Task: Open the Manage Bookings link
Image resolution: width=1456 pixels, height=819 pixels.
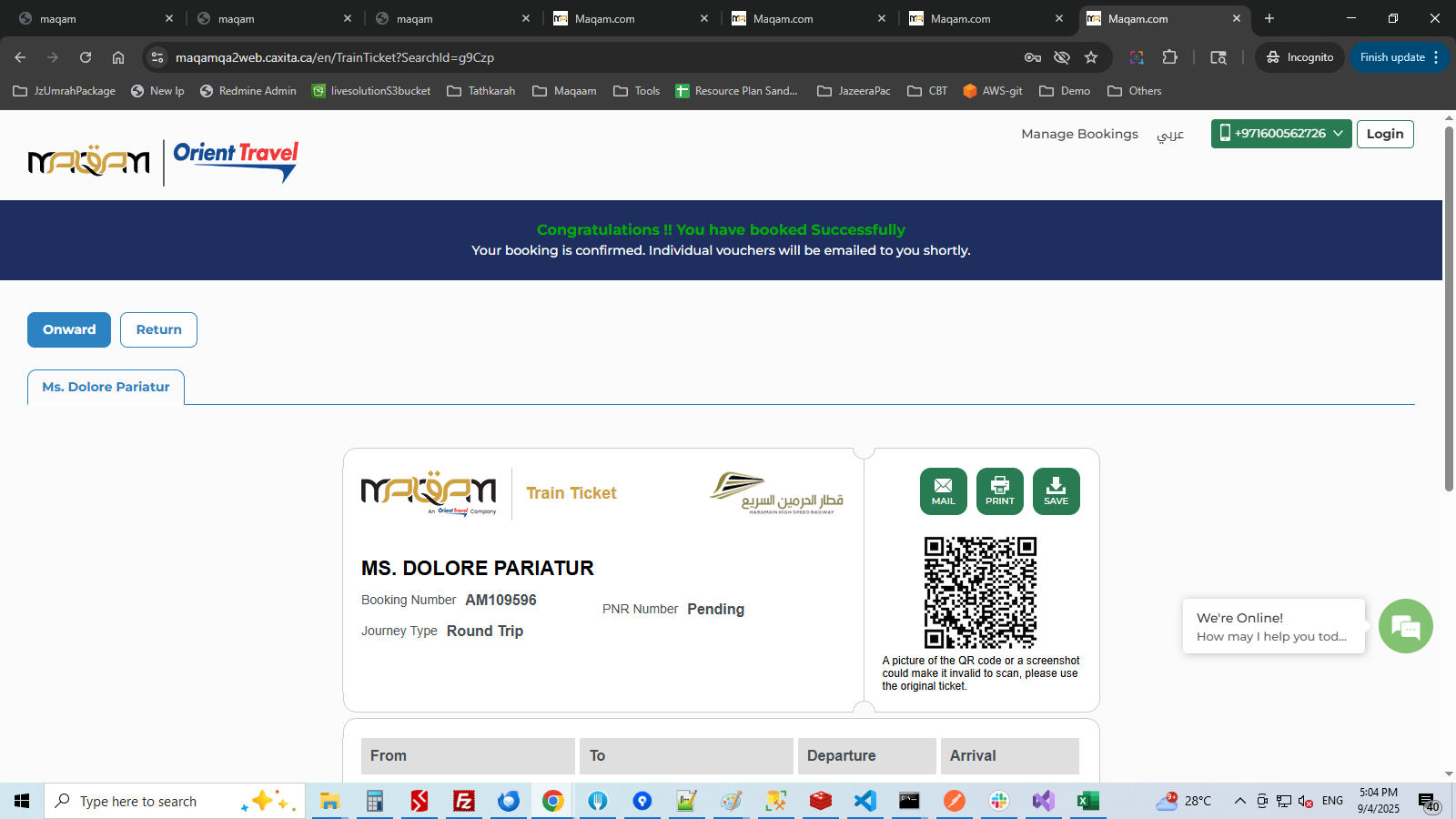Action: 1079,134
